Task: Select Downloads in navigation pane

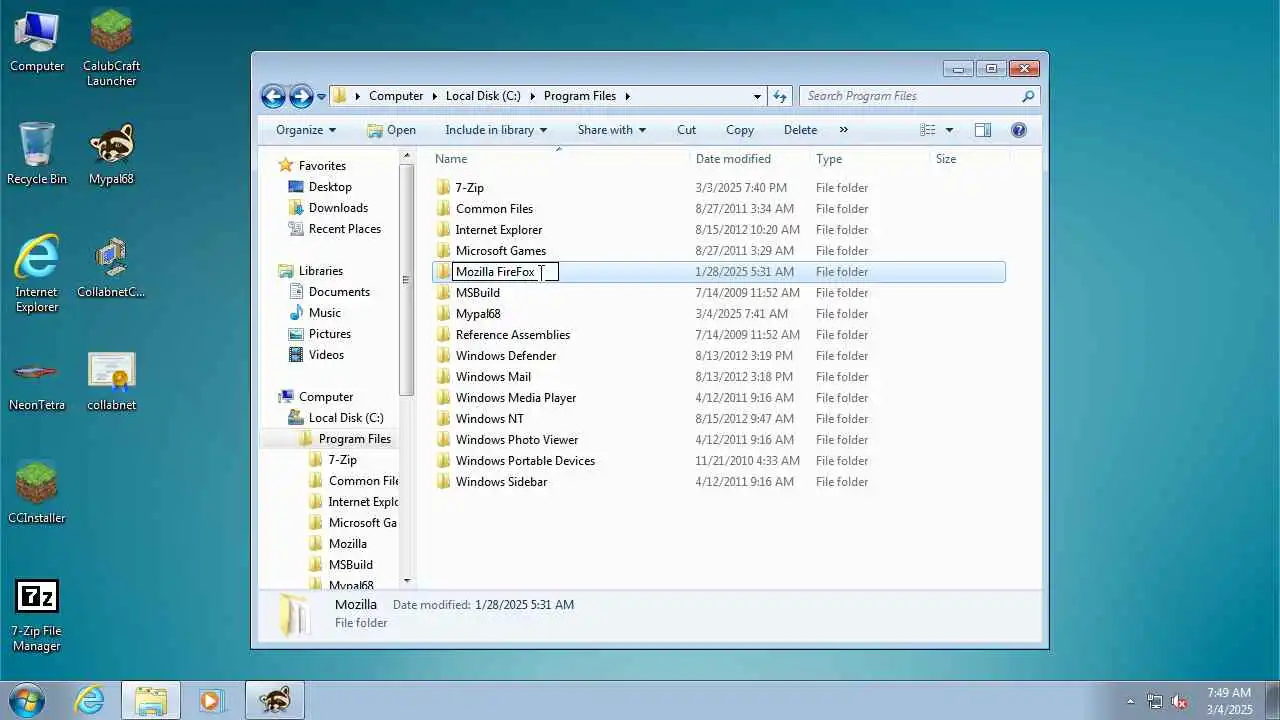Action: pyautogui.click(x=338, y=208)
